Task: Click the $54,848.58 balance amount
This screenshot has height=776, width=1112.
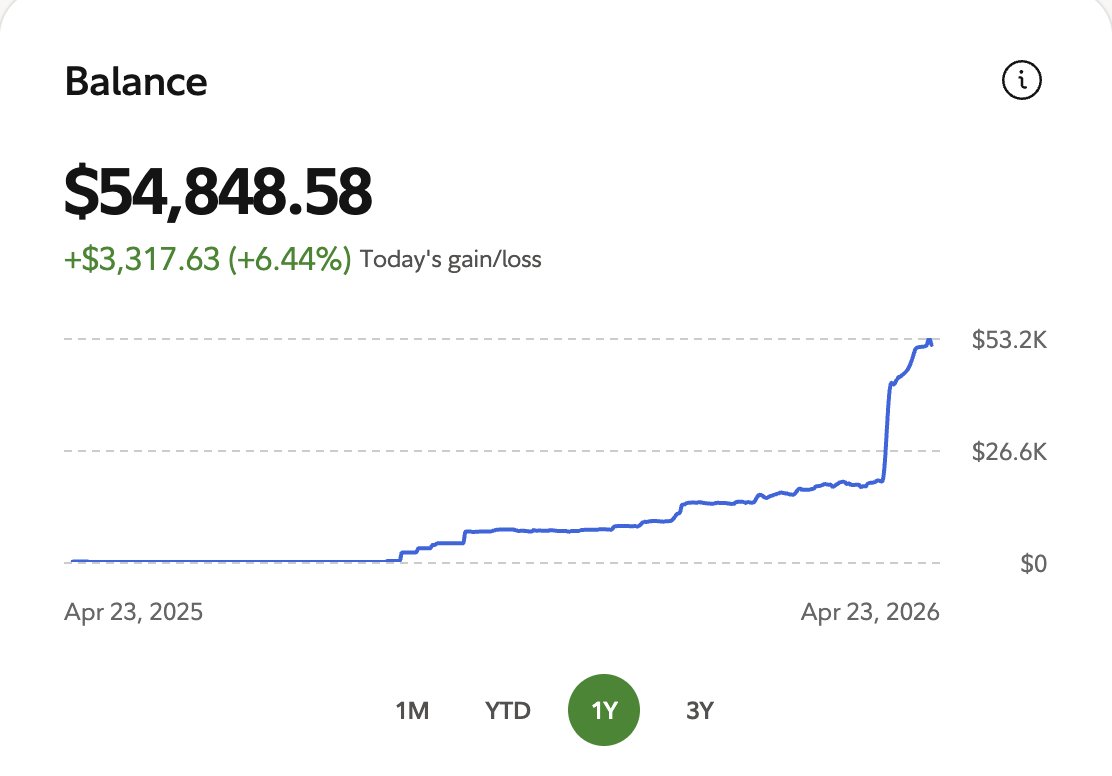Action: pyautogui.click(x=218, y=192)
